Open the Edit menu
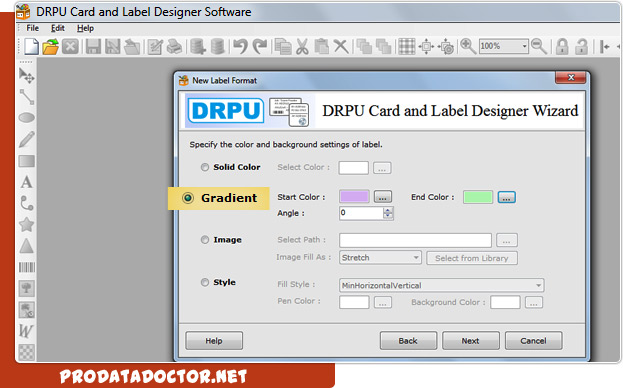This screenshot has height=388, width=623. pos(58,28)
